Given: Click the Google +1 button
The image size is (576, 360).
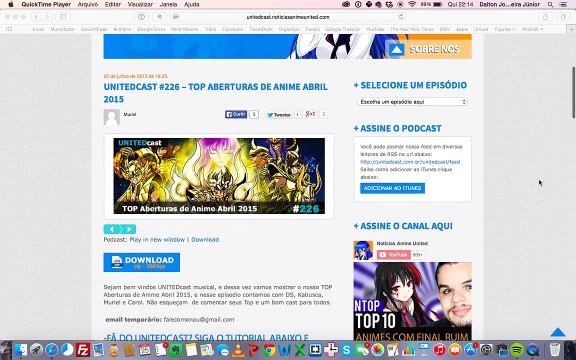Looking at the screenshot, I should 310,114.
